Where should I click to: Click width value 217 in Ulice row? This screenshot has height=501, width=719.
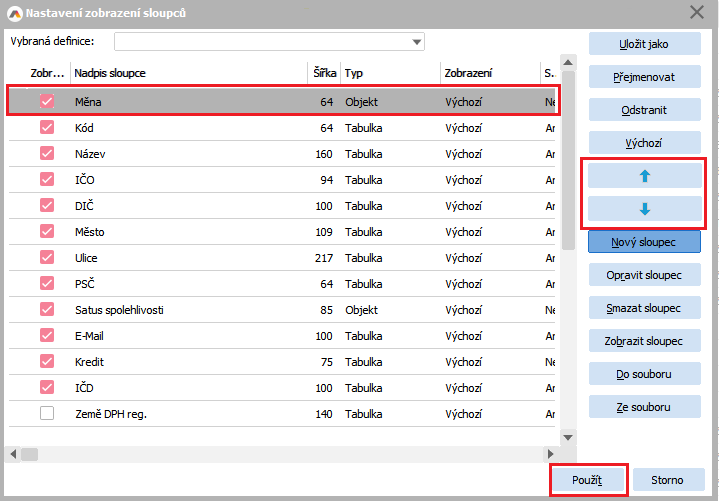pyautogui.click(x=324, y=258)
